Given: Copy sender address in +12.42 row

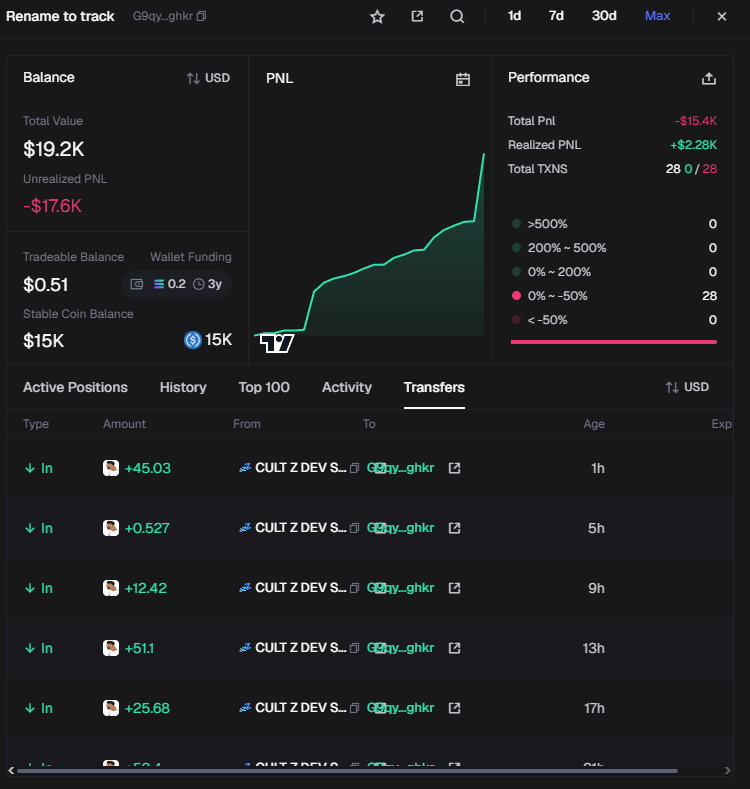Looking at the screenshot, I should click(x=354, y=588).
